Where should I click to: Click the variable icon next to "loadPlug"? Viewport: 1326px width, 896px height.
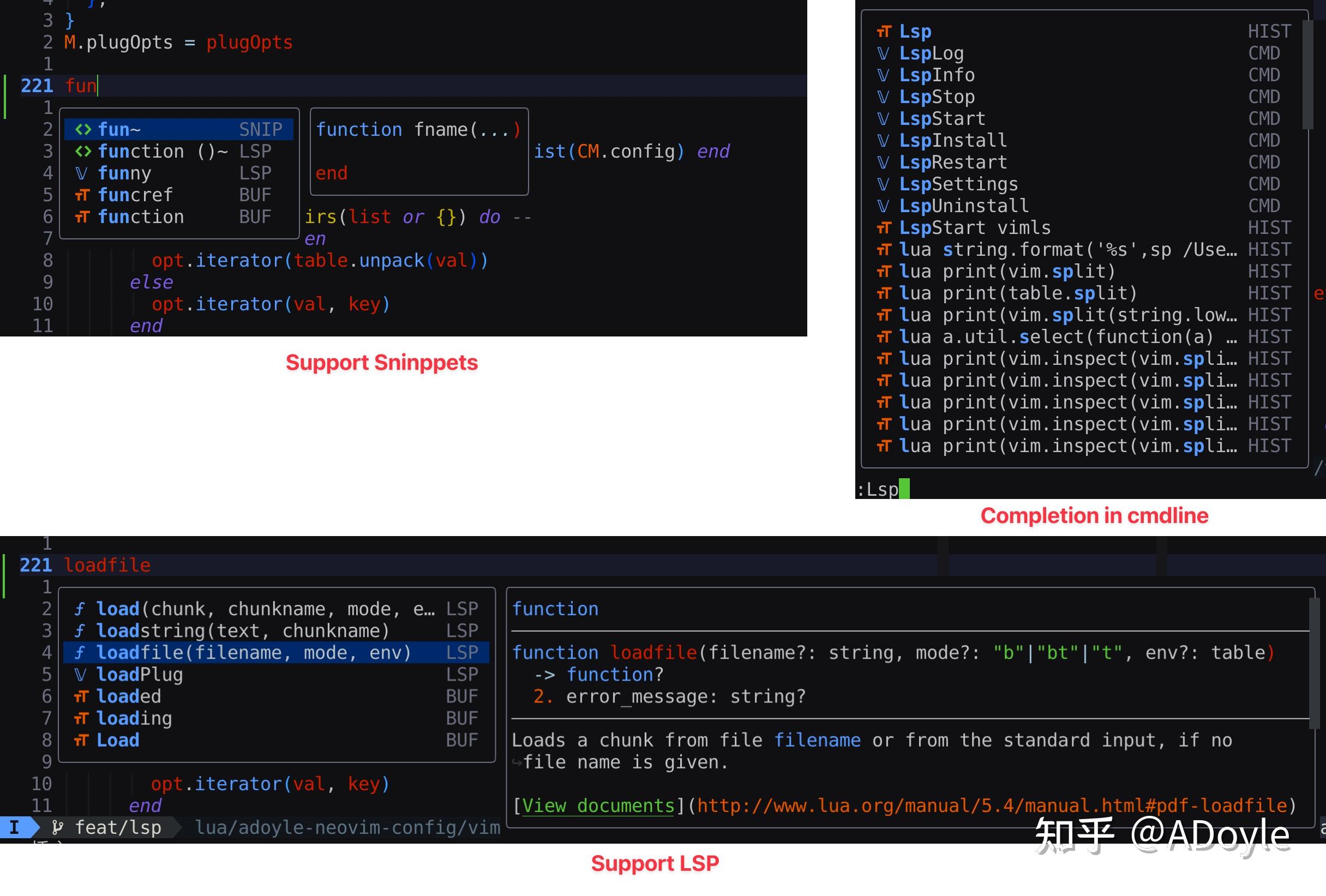(x=80, y=674)
